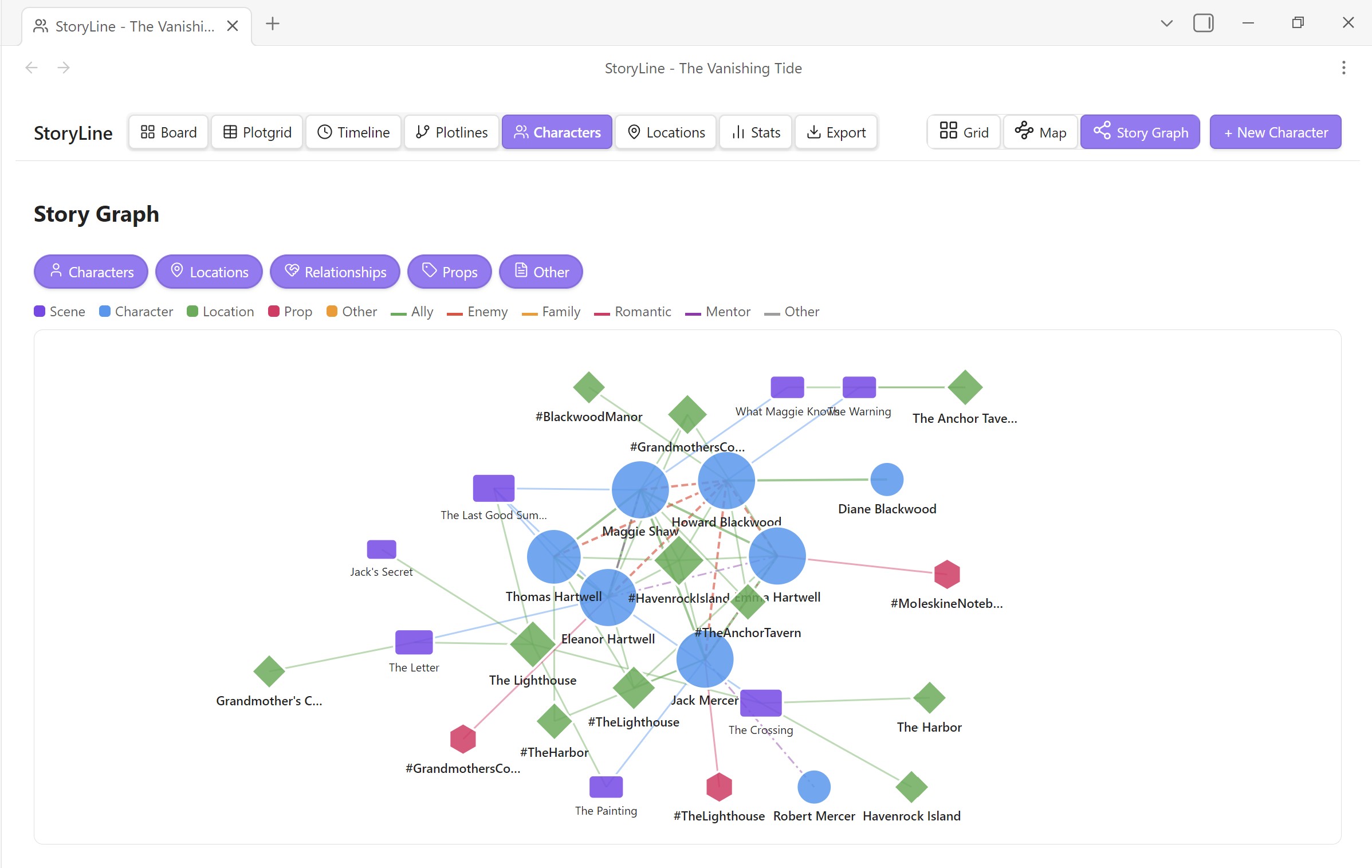This screenshot has width=1372, height=868.
Task: Open the Plotgrid view
Action: point(257,132)
